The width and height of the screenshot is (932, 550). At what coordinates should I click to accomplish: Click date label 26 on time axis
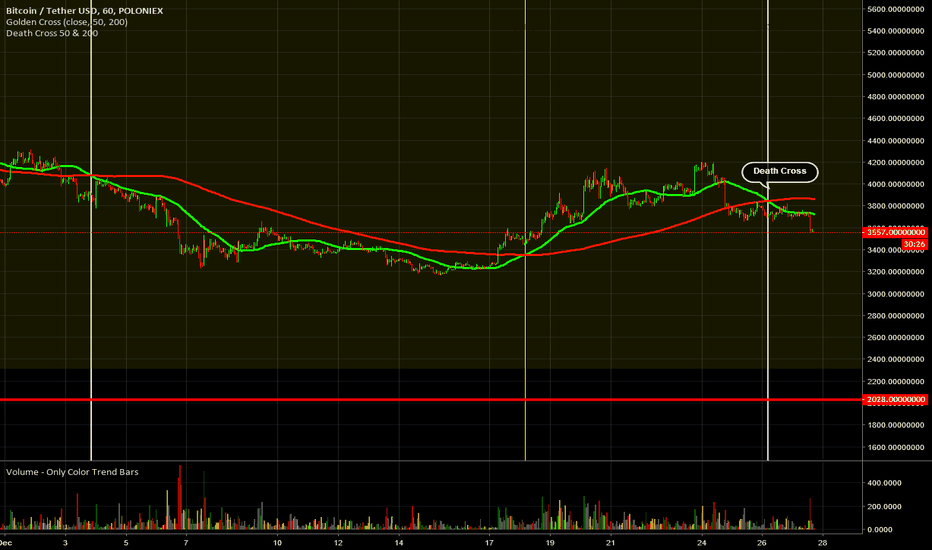(x=762, y=542)
